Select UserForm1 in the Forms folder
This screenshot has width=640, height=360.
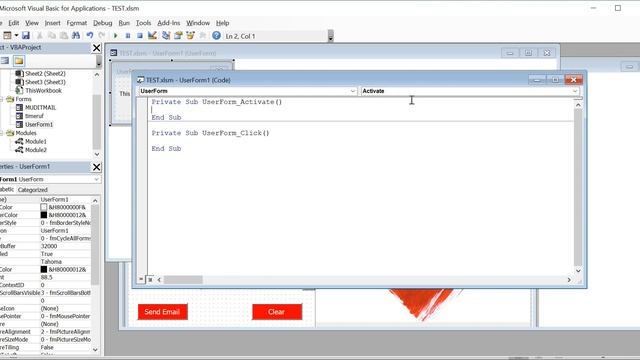(x=39, y=125)
